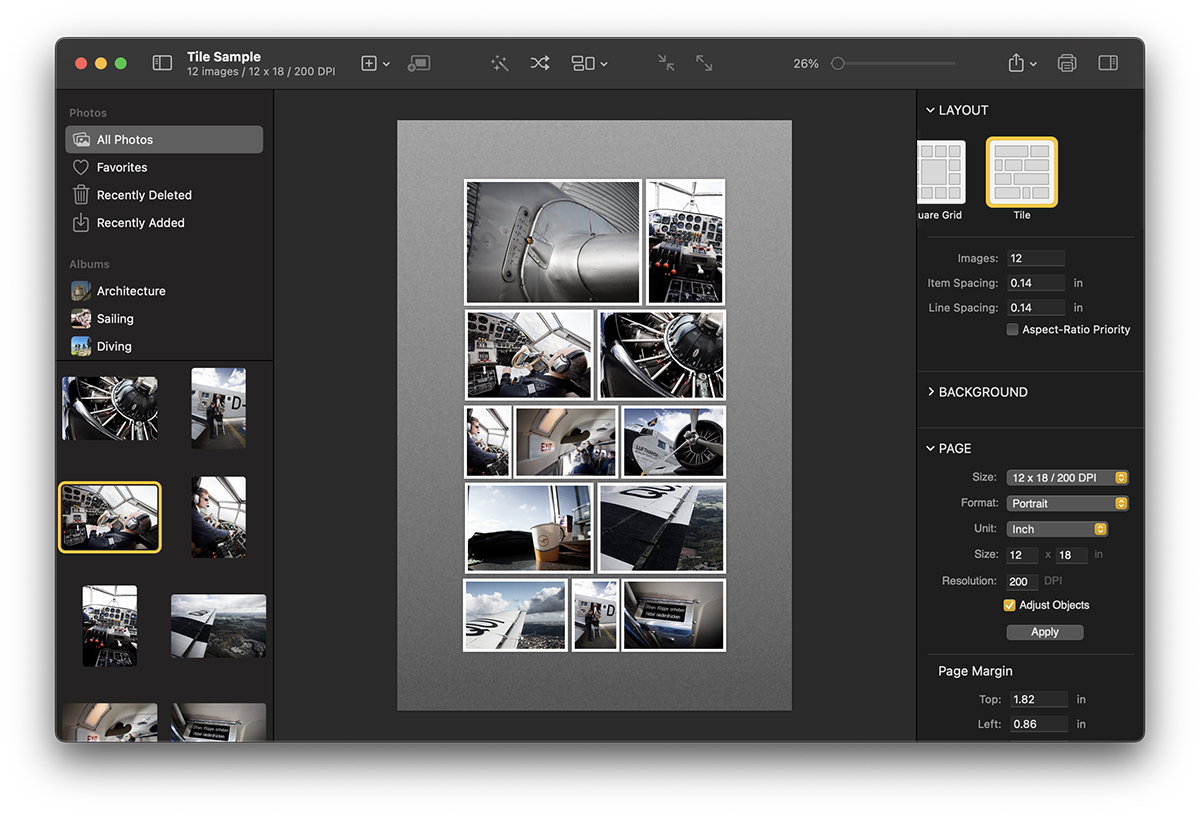Click the shrink arrows icon

point(666,63)
